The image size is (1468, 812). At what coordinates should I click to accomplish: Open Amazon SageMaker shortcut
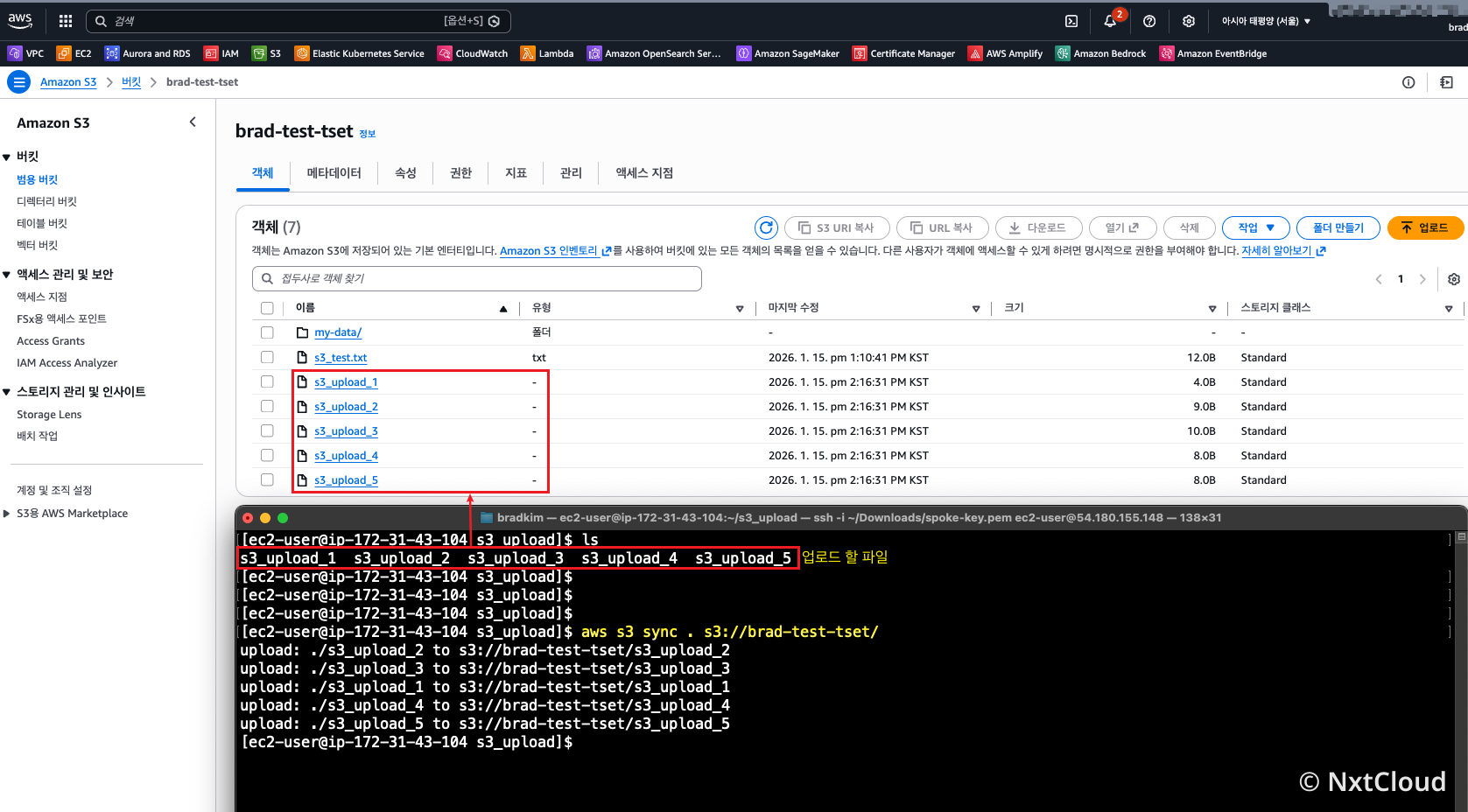click(788, 53)
